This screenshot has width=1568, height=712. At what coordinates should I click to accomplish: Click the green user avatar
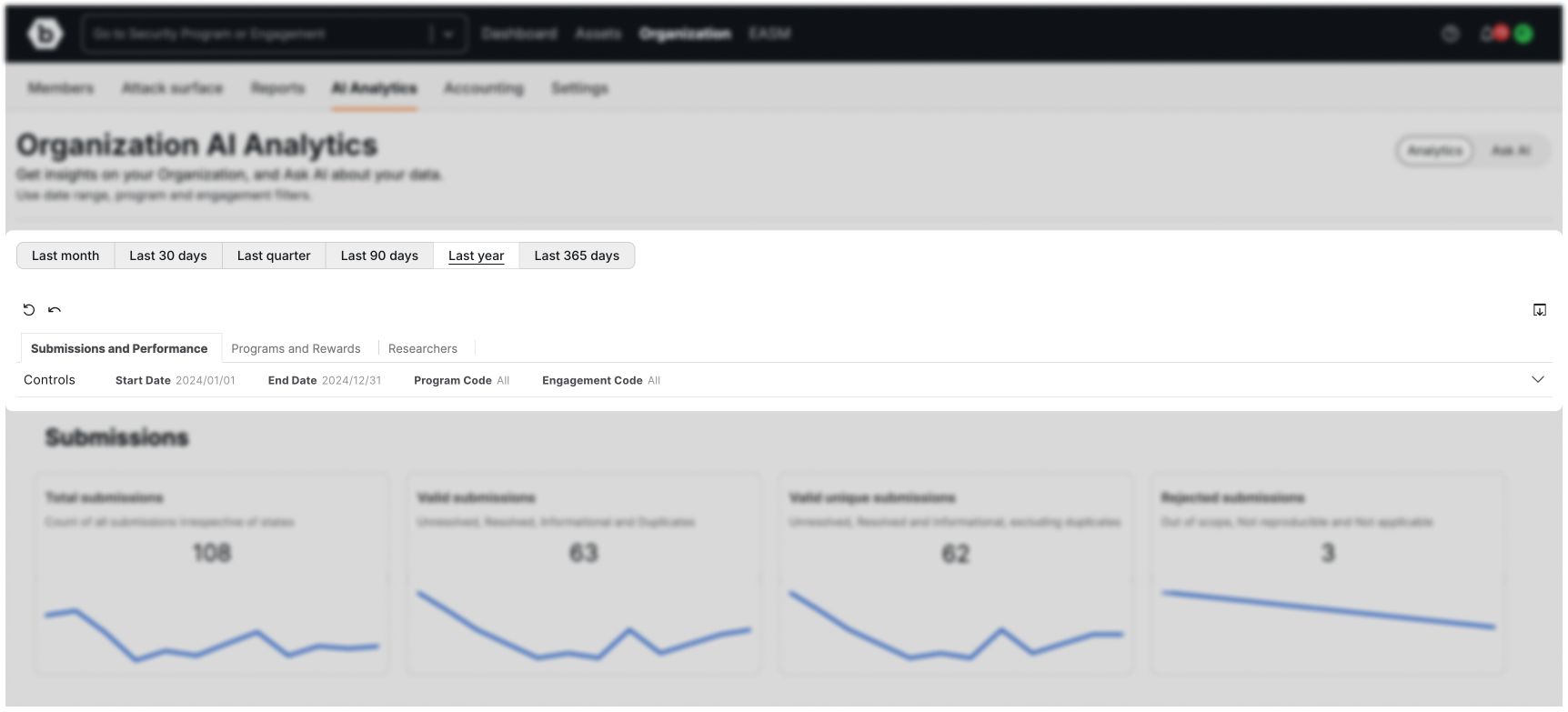(x=1523, y=34)
